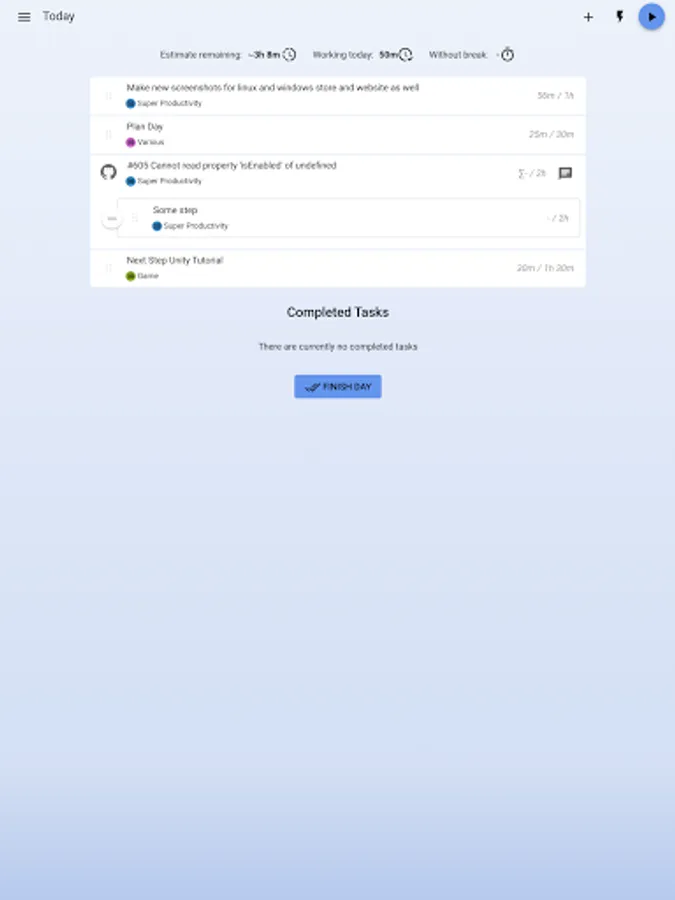
Task: Add a new task with plus icon
Action: click(x=588, y=17)
